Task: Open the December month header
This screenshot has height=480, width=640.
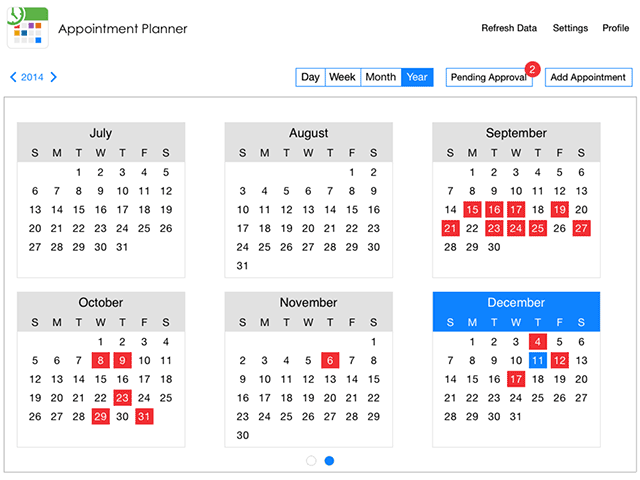Action: pos(516,302)
